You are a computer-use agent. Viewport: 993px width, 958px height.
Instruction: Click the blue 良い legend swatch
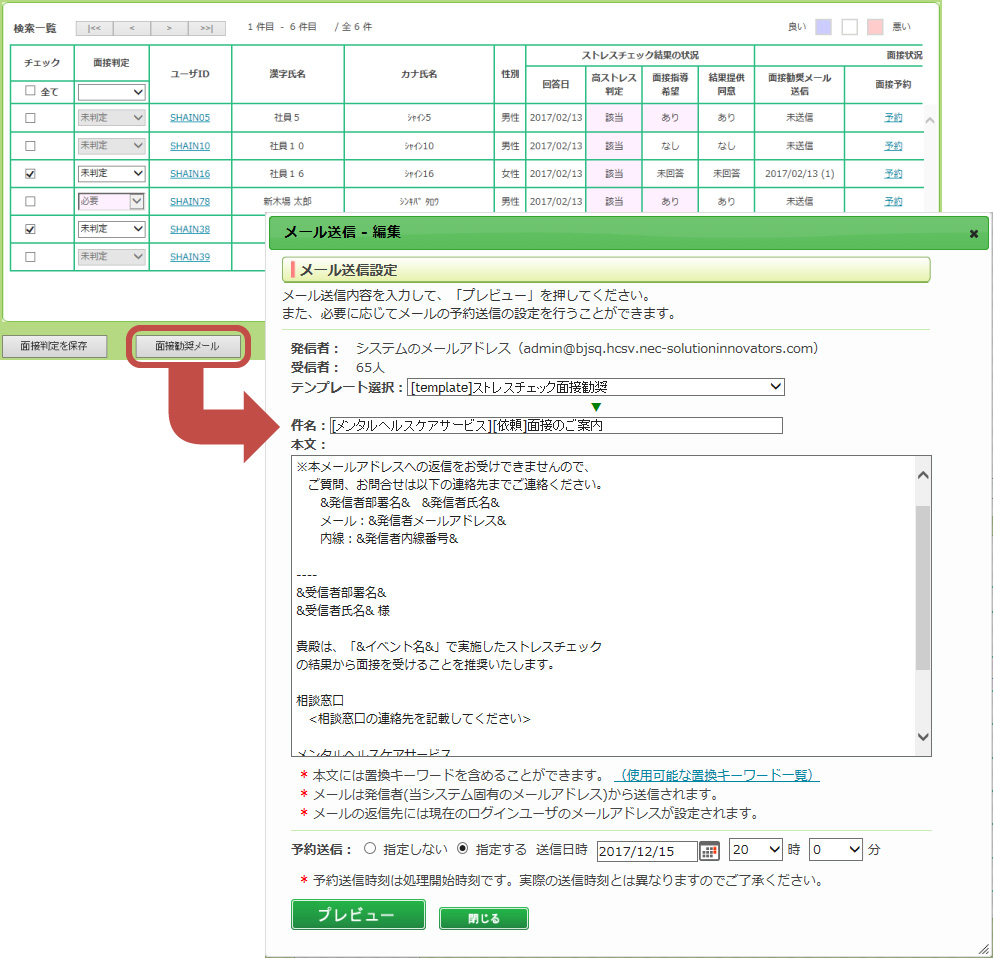coord(823,27)
